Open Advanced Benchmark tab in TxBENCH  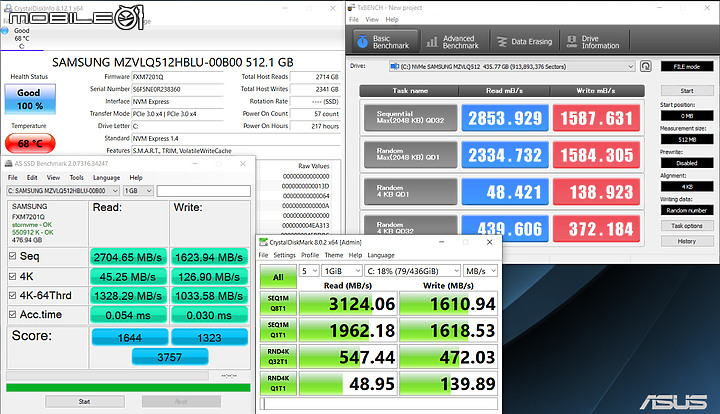coord(454,42)
